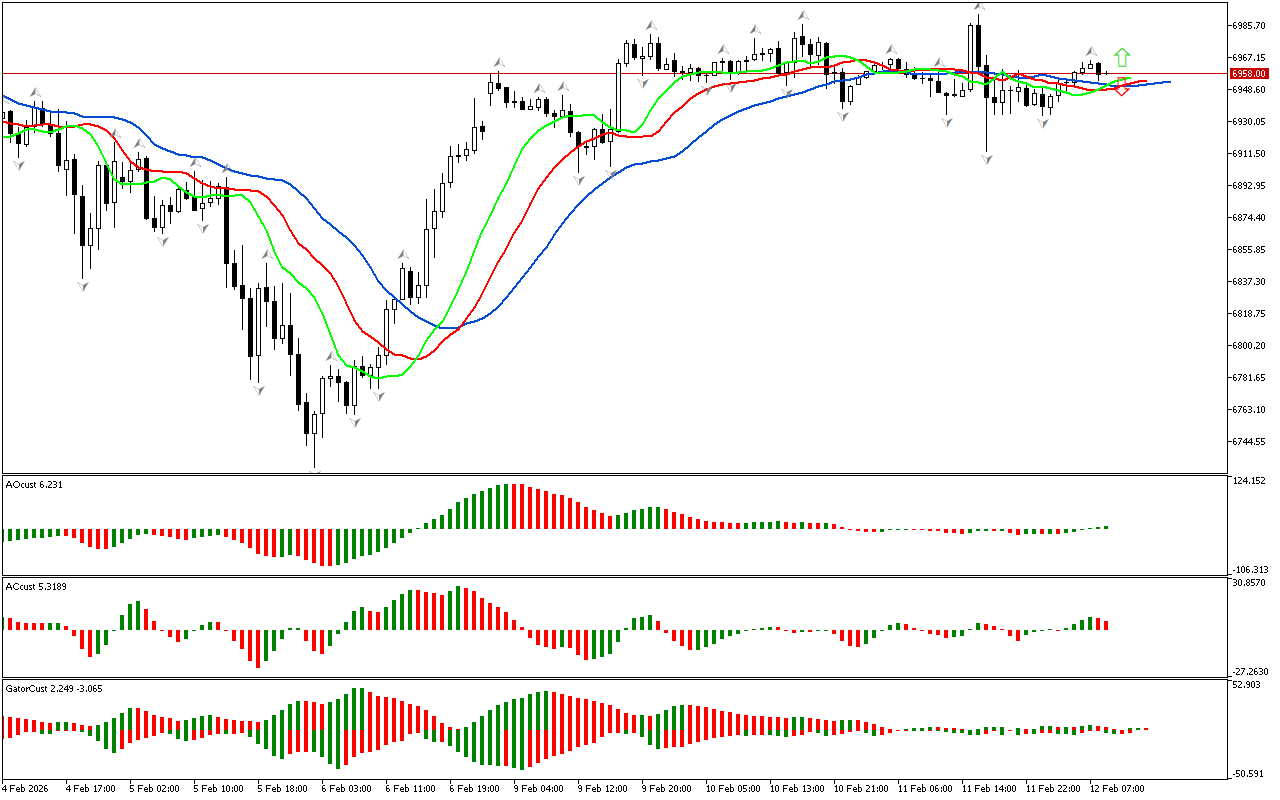Screen dimensions: 1280x800
Task: Select fractal marker above the tallest 11 Feb candle
Action: [x=978, y=7]
